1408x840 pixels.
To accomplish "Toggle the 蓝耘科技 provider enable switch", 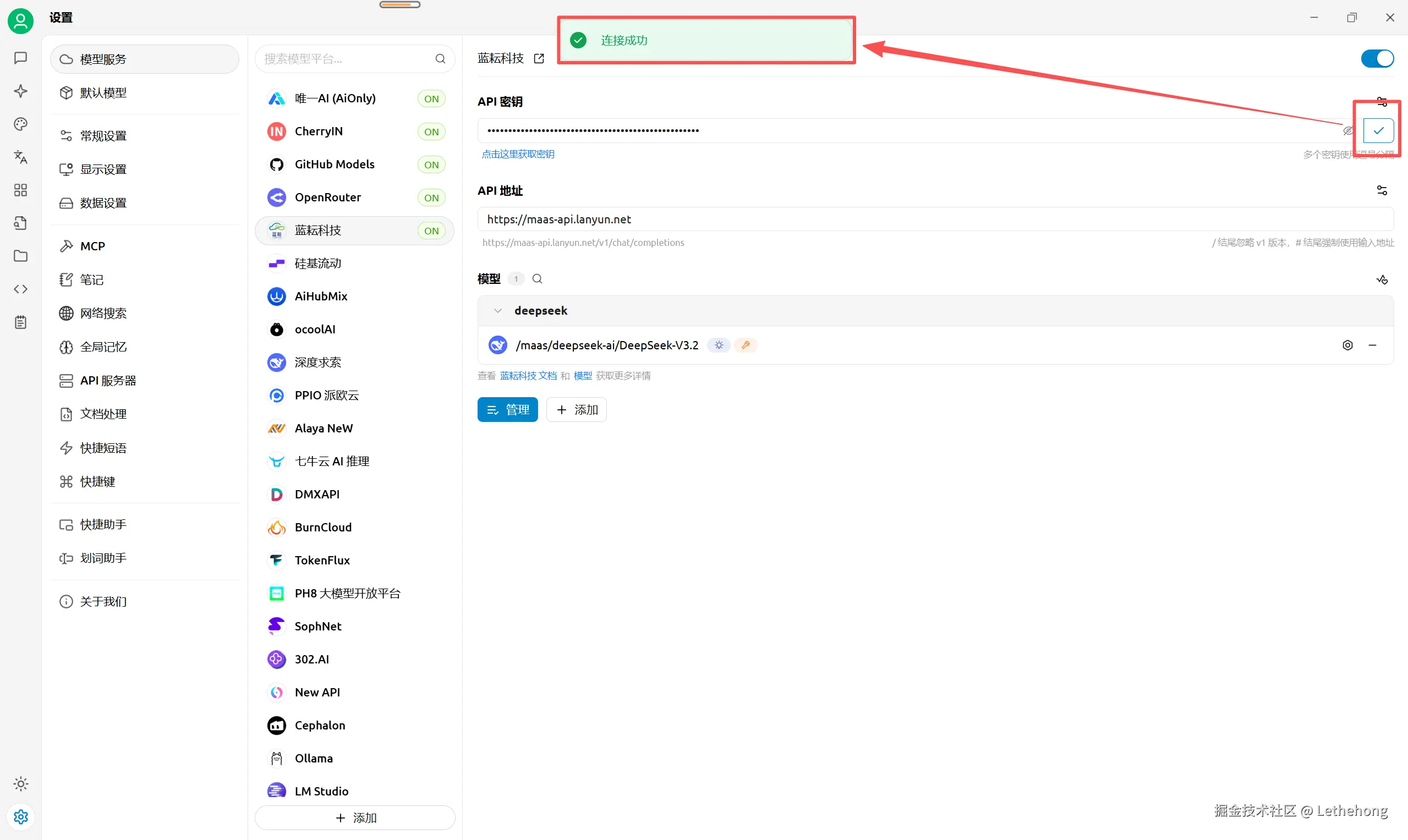I will tap(1377, 58).
